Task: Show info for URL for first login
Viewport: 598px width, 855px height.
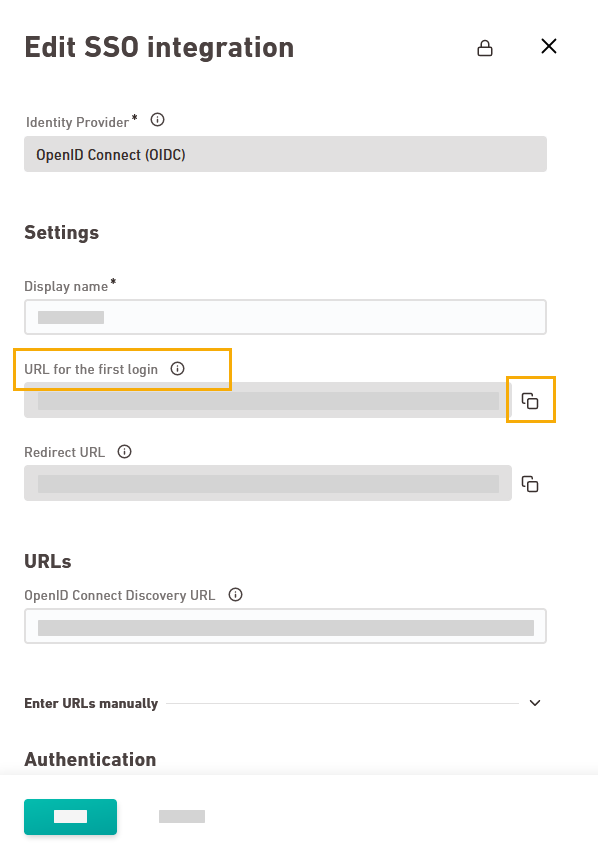Action: pyautogui.click(x=178, y=369)
